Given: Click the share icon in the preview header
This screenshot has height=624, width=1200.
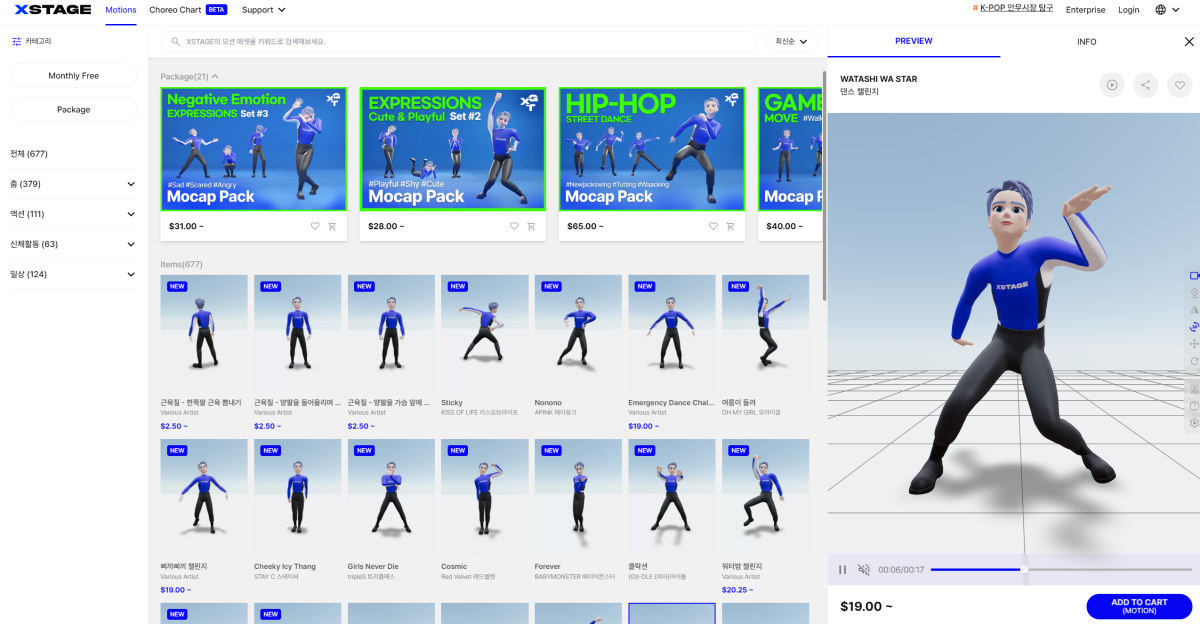Looking at the screenshot, I should [1146, 85].
